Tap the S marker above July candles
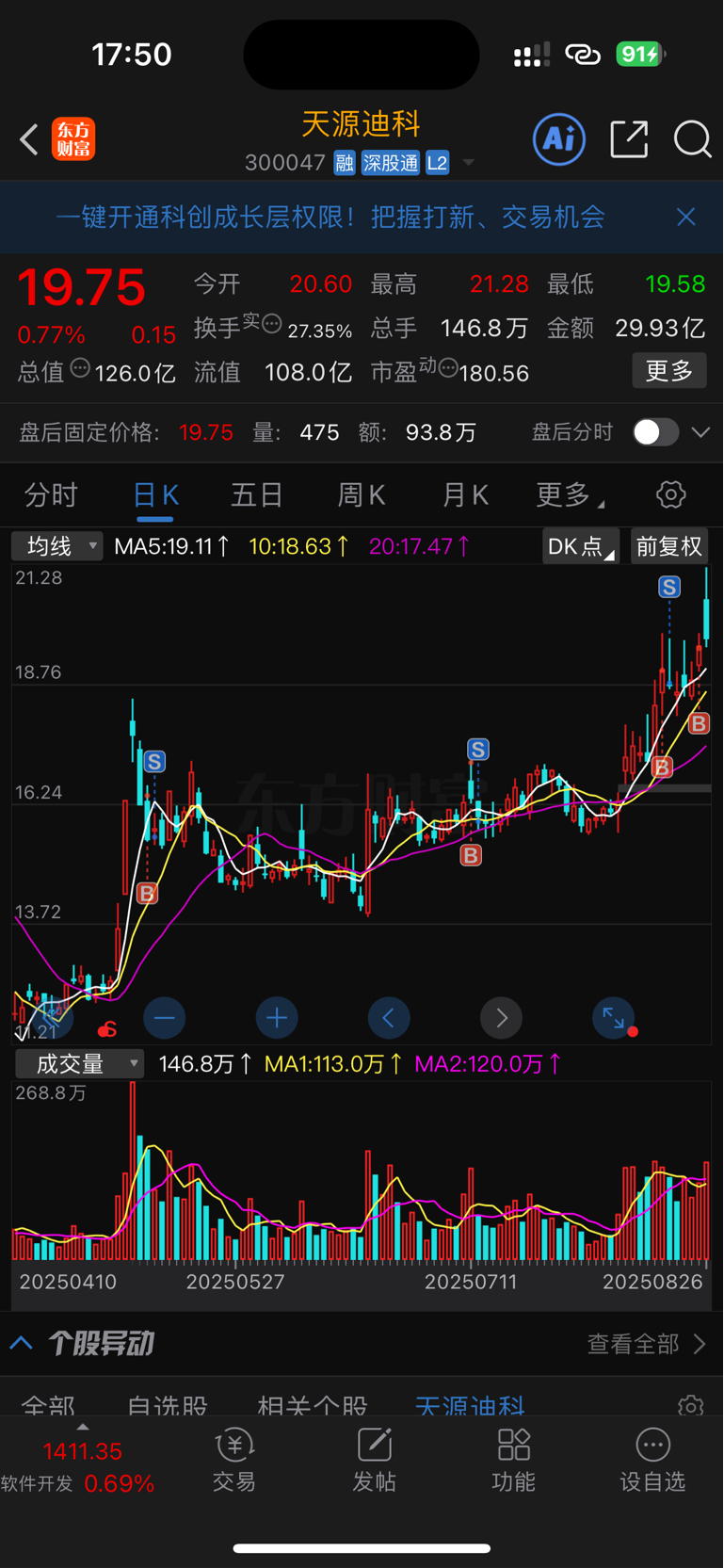Image resolution: width=724 pixels, height=1568 pixels. click(x=478, y=750)
